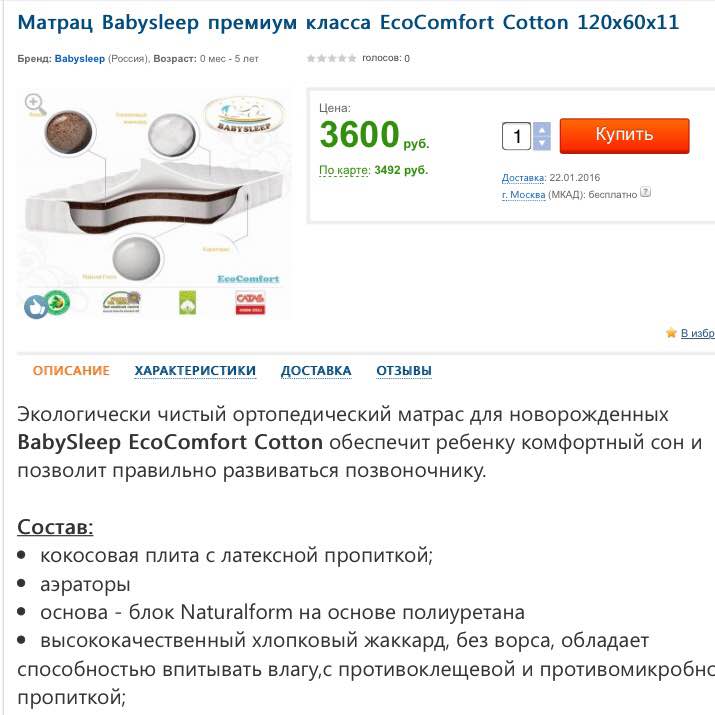Click the favorites star icon
This screenshot has height=715, width=715.
671,333
